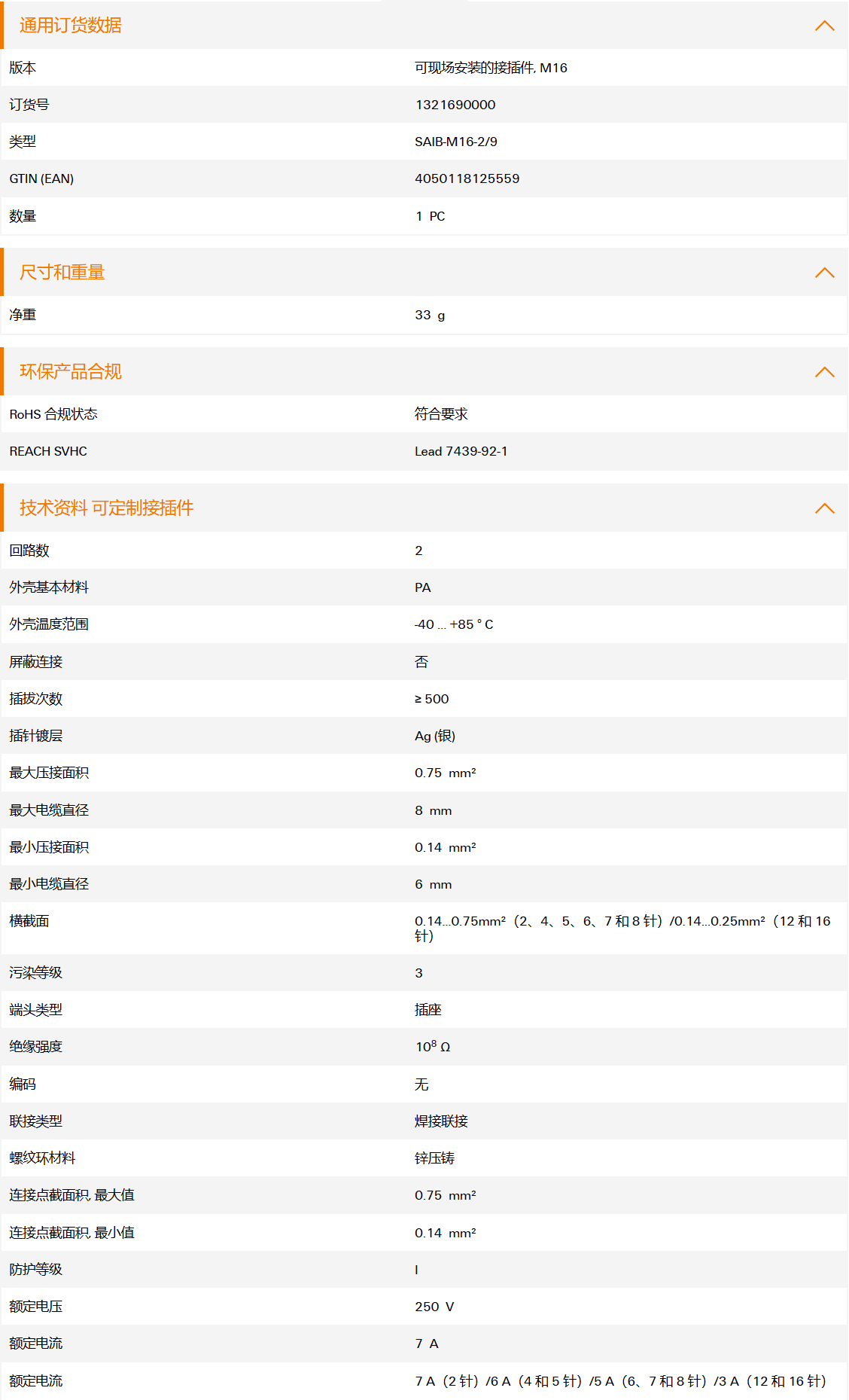
Task: Click the housing material value PA
Action: pyautogui.click(x=423, y=587)
